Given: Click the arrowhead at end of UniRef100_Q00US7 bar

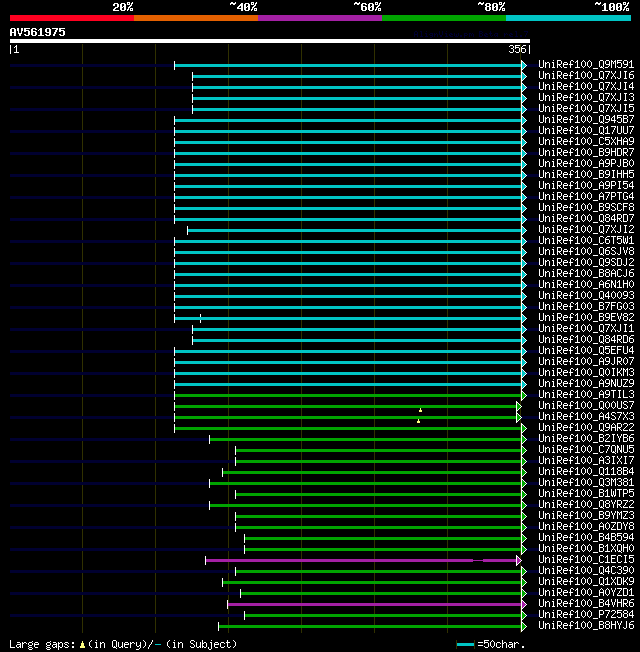Looking at the screenshot, I should click(519, 406).
